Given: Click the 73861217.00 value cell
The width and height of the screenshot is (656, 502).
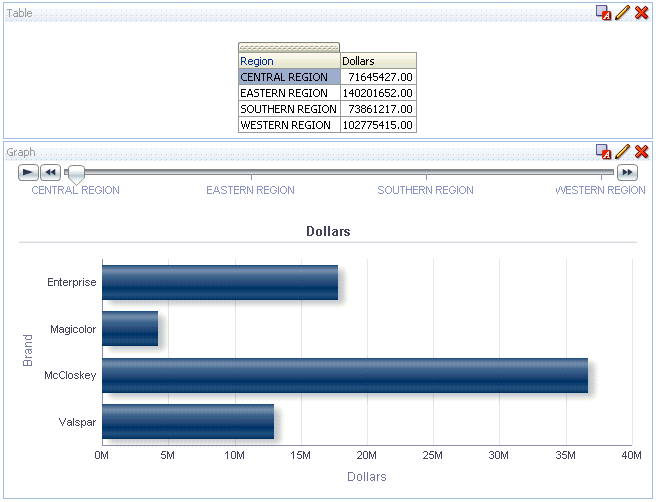Looking at the screenshot, I should (378, 109).
